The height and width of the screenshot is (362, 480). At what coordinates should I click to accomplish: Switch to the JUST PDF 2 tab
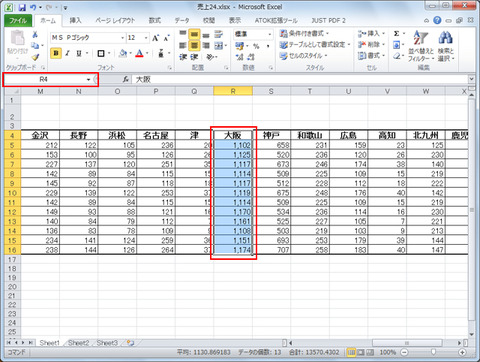(328, 21)
